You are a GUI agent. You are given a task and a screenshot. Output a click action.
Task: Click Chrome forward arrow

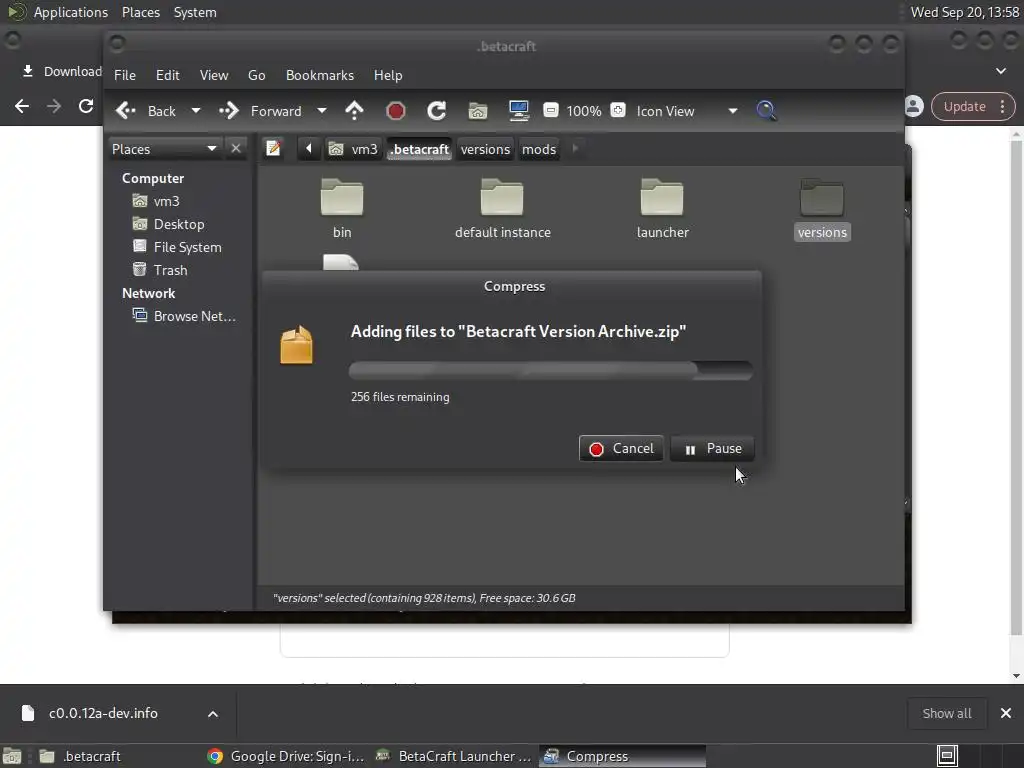click(x=54, y=106)
